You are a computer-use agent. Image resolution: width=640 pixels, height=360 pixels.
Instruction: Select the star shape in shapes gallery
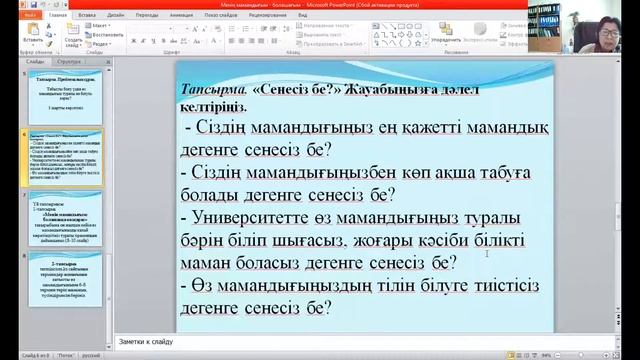(x=418, y=43)
